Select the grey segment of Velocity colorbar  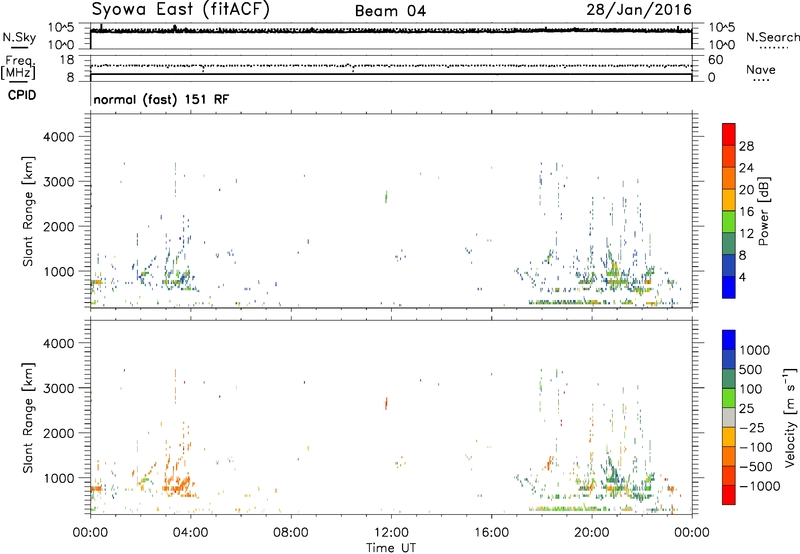729,417
